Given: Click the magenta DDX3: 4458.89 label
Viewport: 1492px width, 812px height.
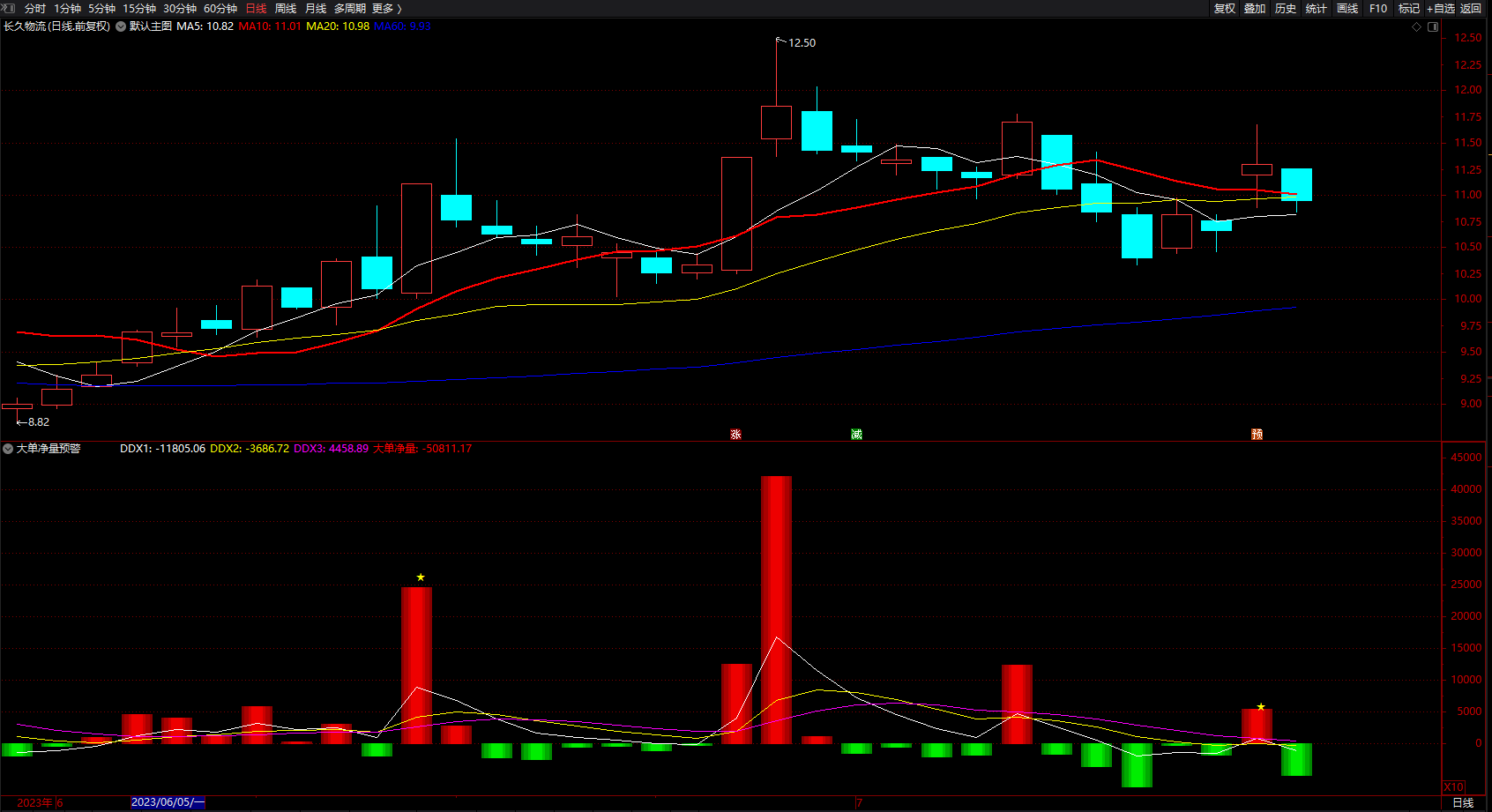Looking at the screenshot, I should click(x=331, y=449).
